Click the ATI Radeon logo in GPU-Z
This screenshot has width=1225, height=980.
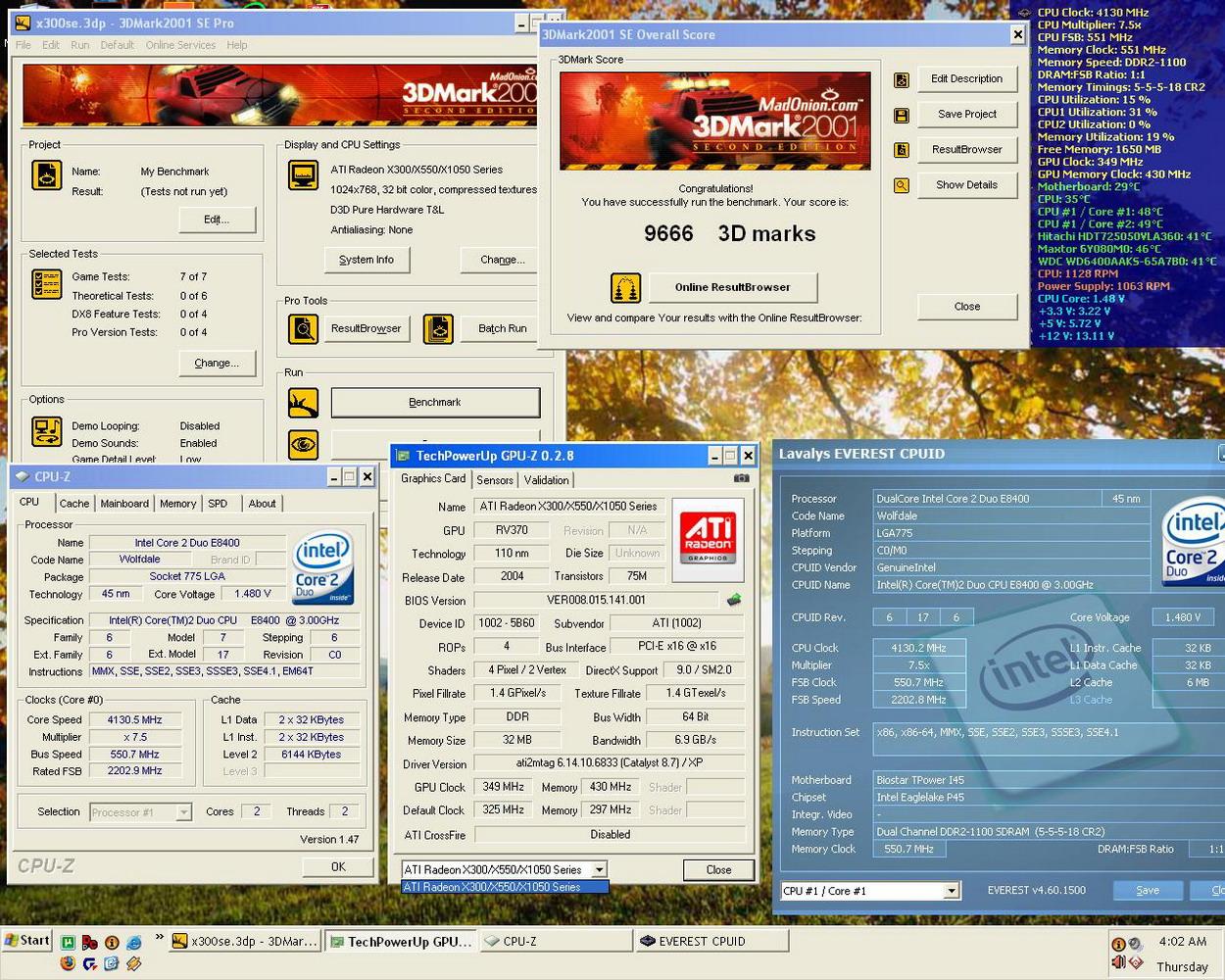coord(709,539)
